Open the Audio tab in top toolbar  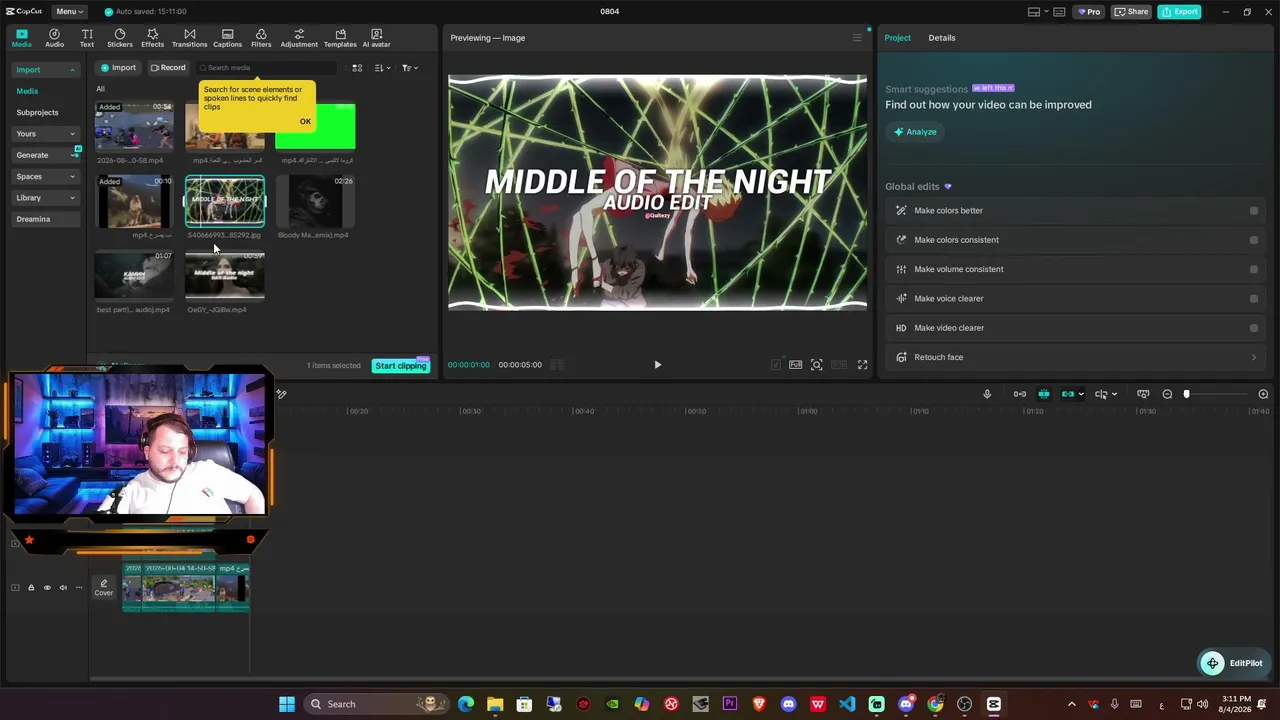click(x=54, y=38)
